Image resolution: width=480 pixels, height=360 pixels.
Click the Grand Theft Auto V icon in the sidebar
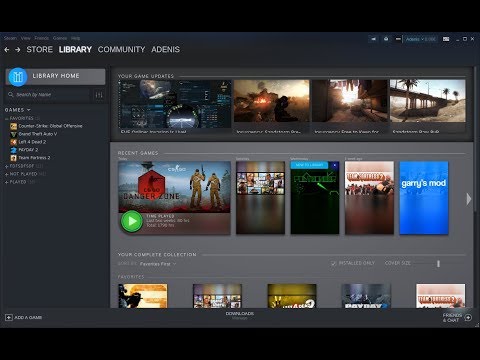(13, 134)
